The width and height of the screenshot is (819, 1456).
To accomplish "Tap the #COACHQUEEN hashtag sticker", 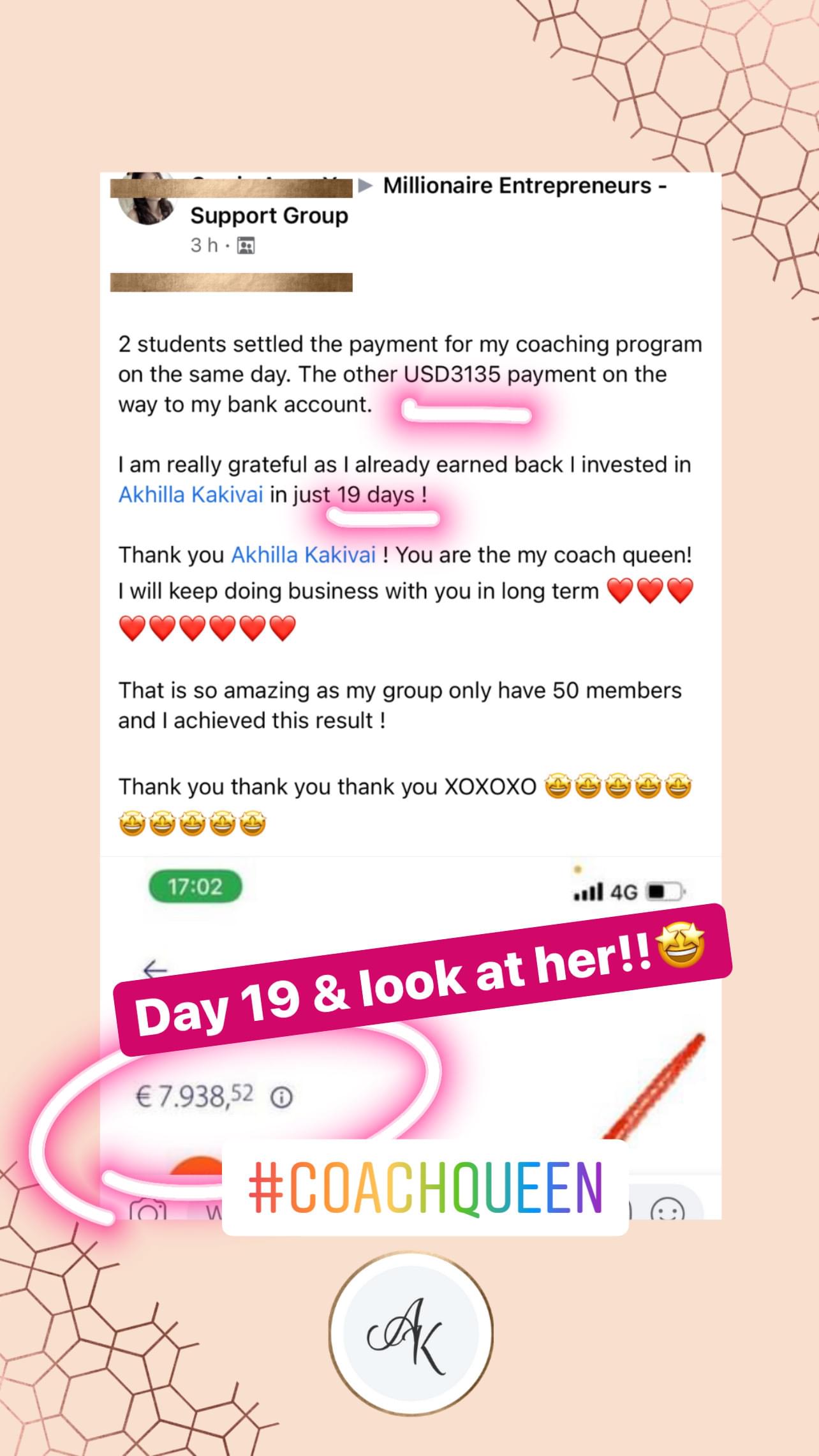I will 425,1187.
